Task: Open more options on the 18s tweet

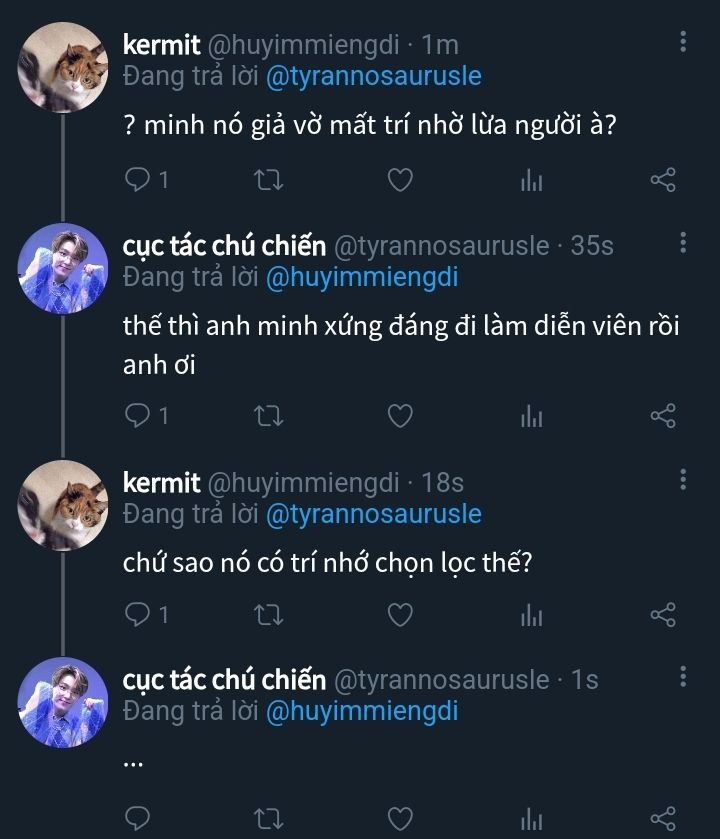Action: 683,479
